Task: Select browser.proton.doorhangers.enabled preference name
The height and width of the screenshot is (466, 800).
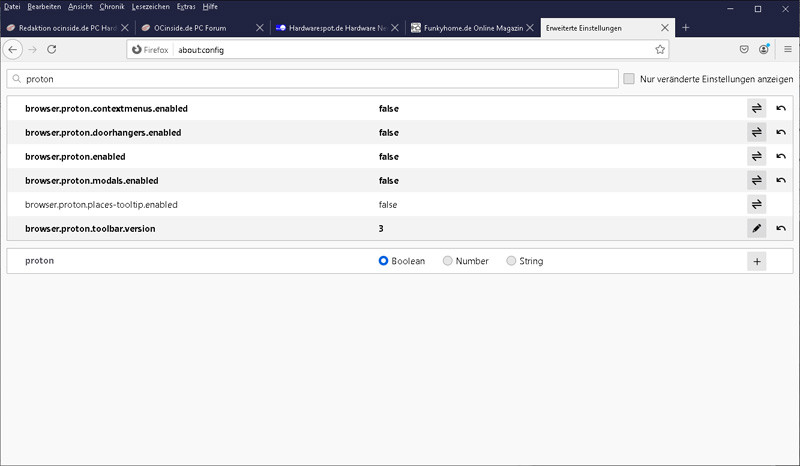Action: tap(103, 132)
